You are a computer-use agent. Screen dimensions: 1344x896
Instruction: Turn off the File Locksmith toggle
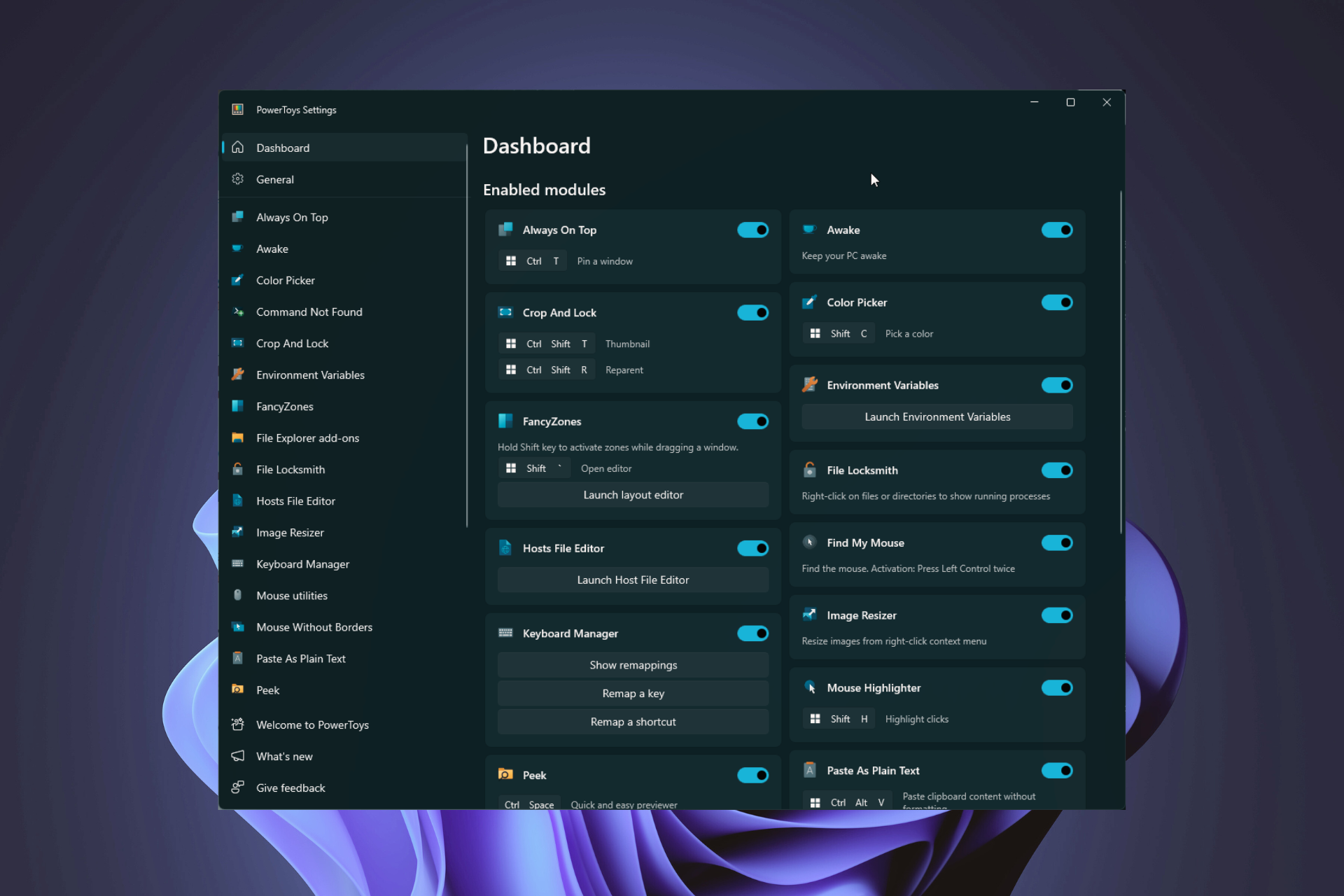click(x=1057, y=470)
